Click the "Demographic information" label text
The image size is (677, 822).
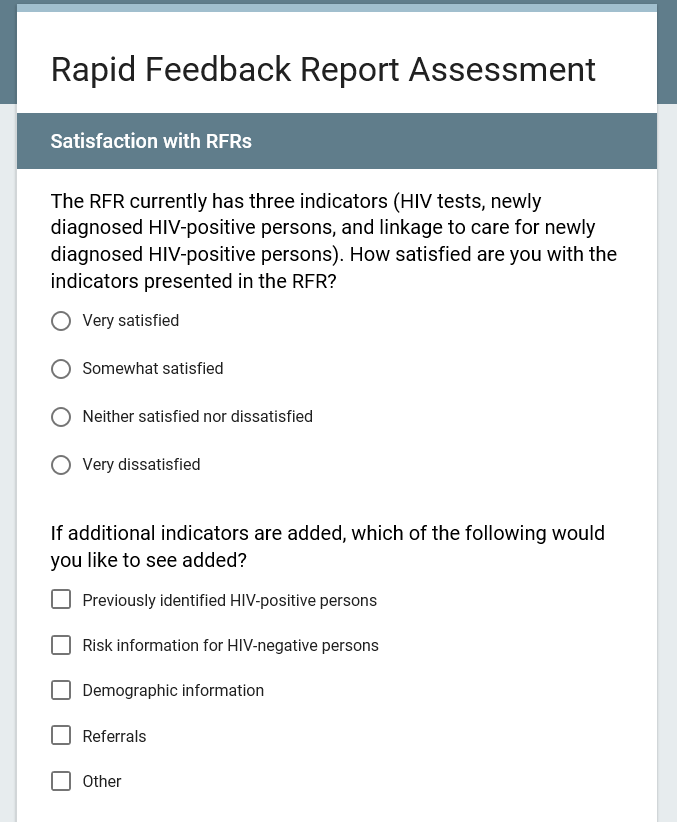[173, 691]
